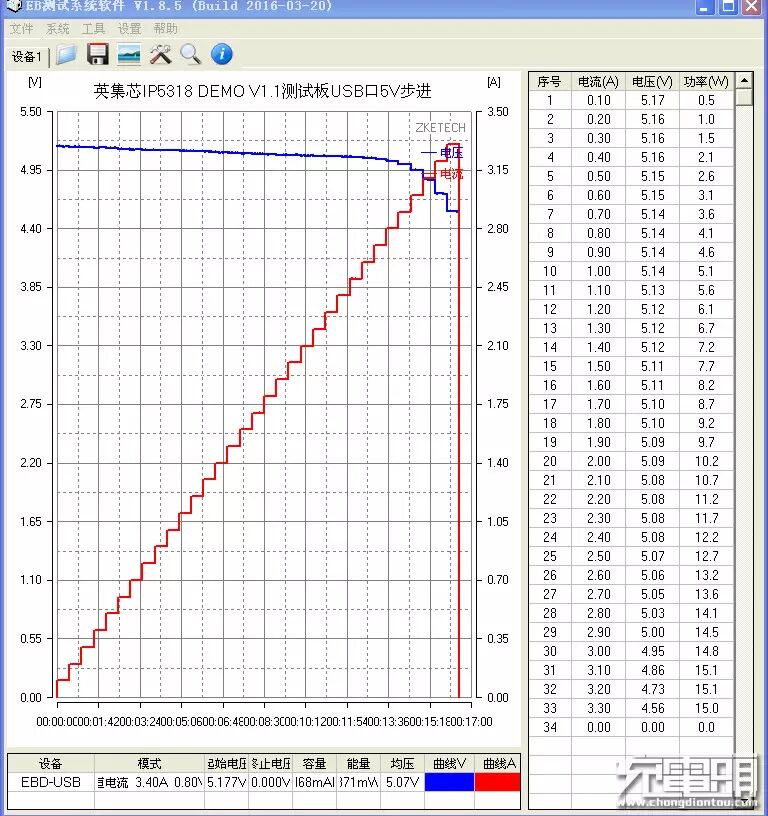Viewport: 768px width, 816px height.
Task: Open the 工具 menu
Action: coord(93,29)
